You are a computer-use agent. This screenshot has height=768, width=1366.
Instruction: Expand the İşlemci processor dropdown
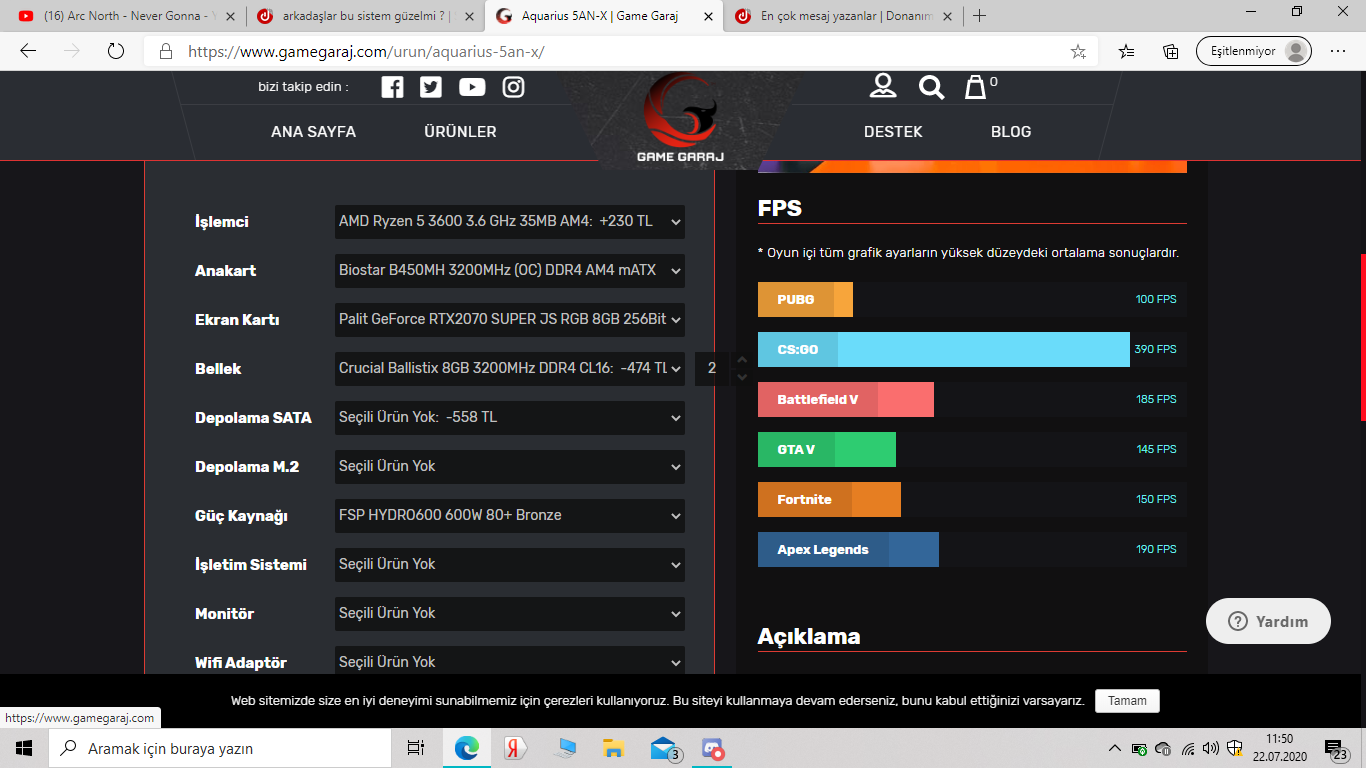point(510,221)
